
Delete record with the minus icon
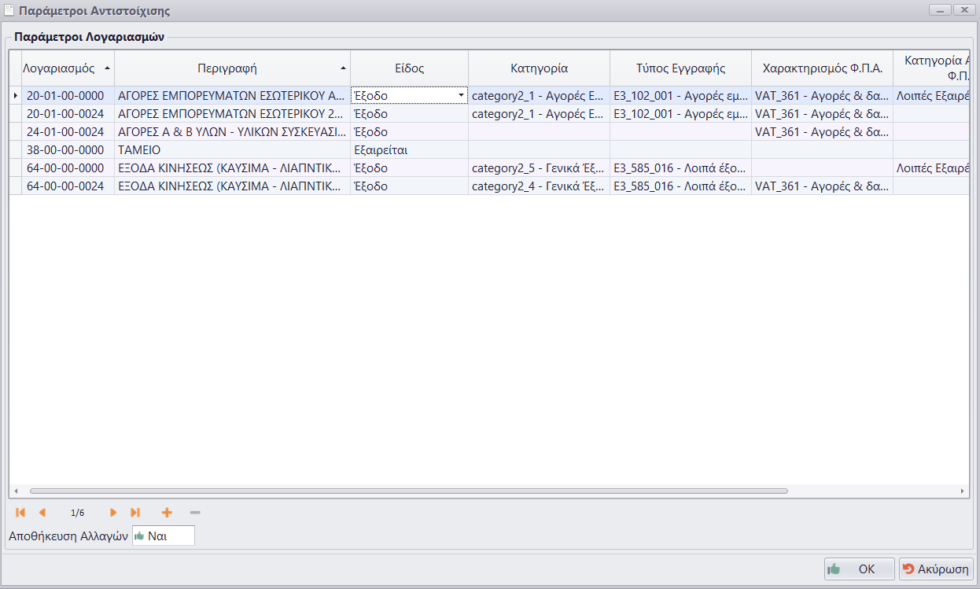194,512
